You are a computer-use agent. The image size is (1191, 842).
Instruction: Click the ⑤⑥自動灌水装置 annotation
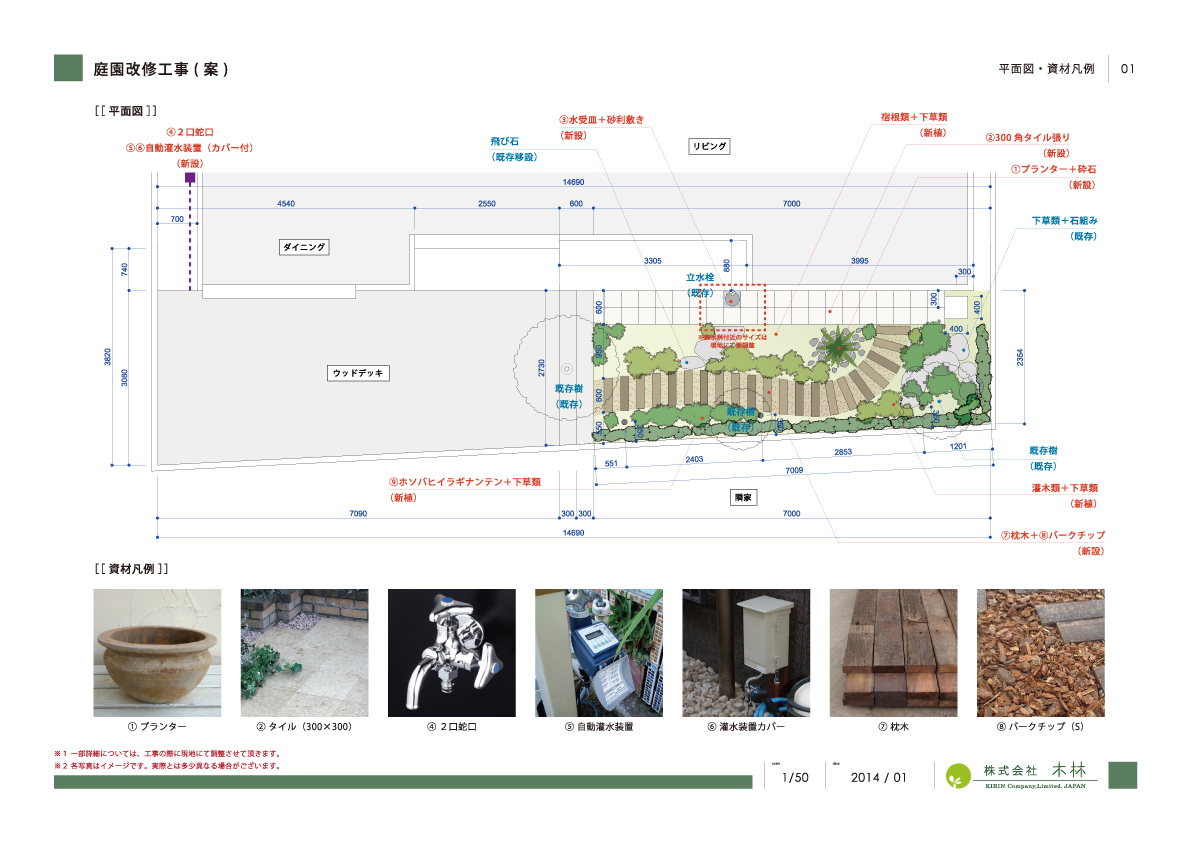pyautogui.click(x=189, y=148)
